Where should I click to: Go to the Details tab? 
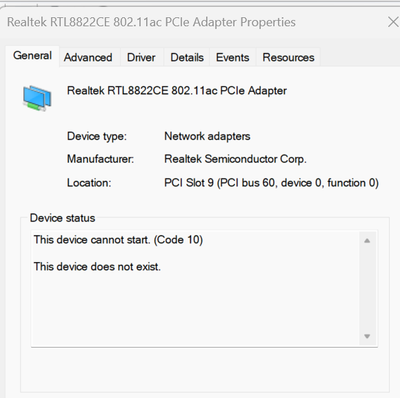tap(187, 57)
